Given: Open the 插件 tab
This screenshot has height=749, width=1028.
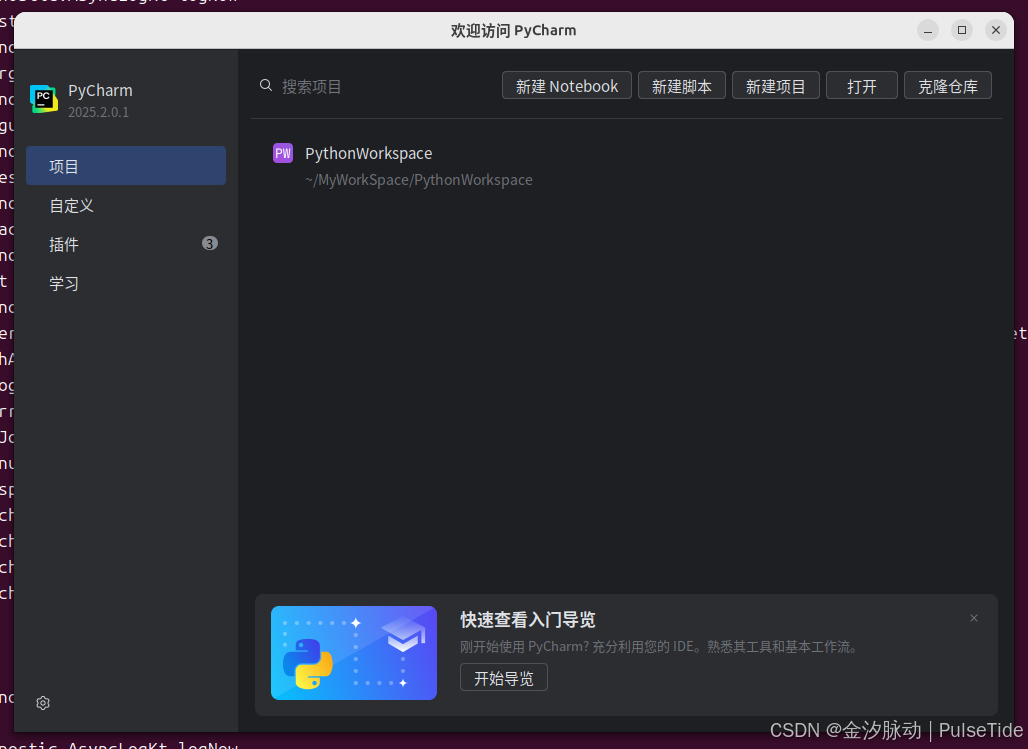Looking at the screenshot, I should pyautogui.click(x=126, y=244).
